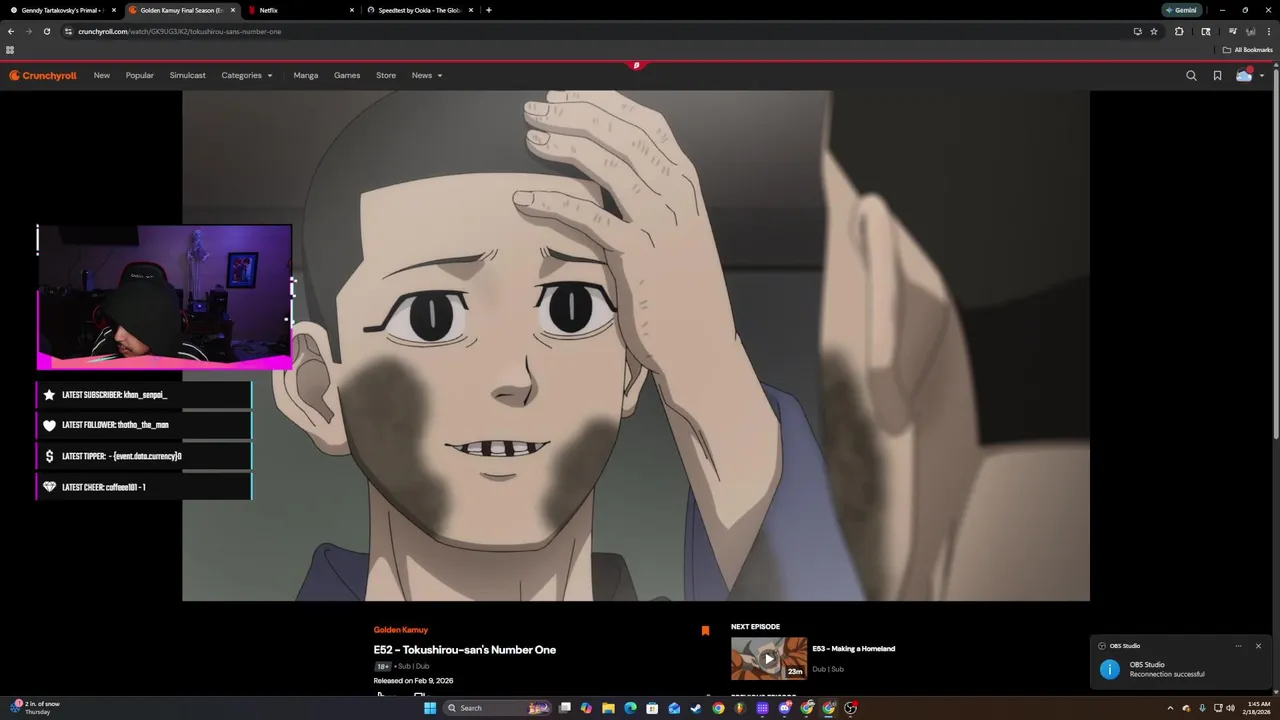Close the OBS Studio notification

coord(1258,646)
